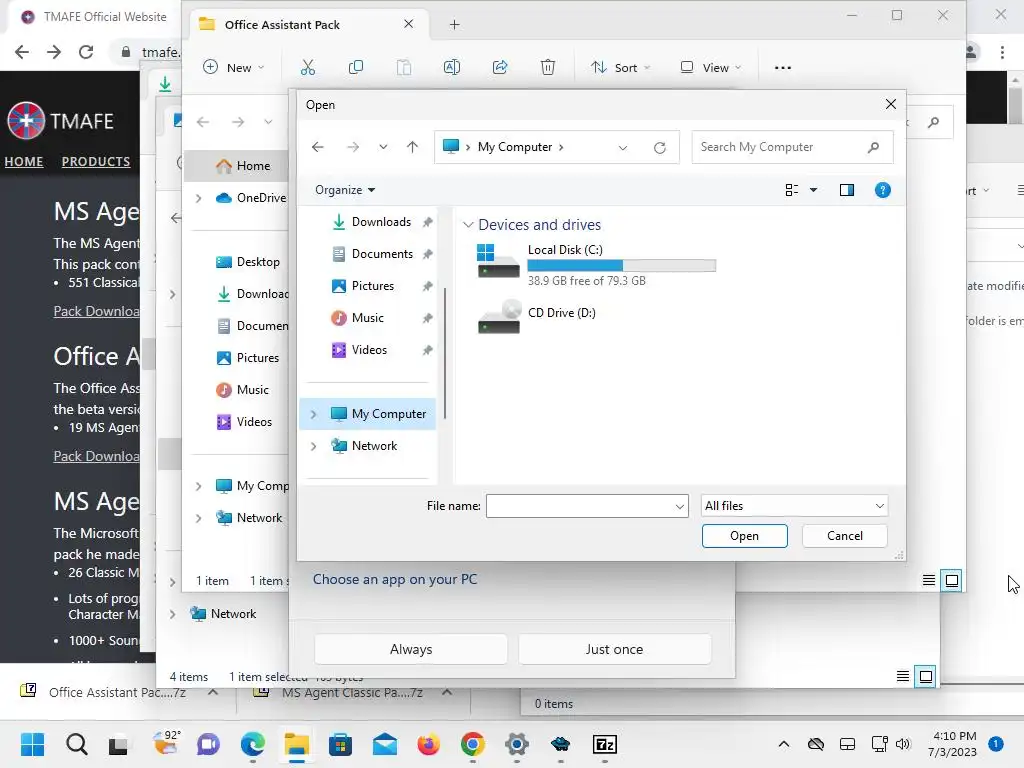Expand My Computer in Open dialog tree
The height and width of the screenshot is (768, 1024).
(x=313, y=414)
